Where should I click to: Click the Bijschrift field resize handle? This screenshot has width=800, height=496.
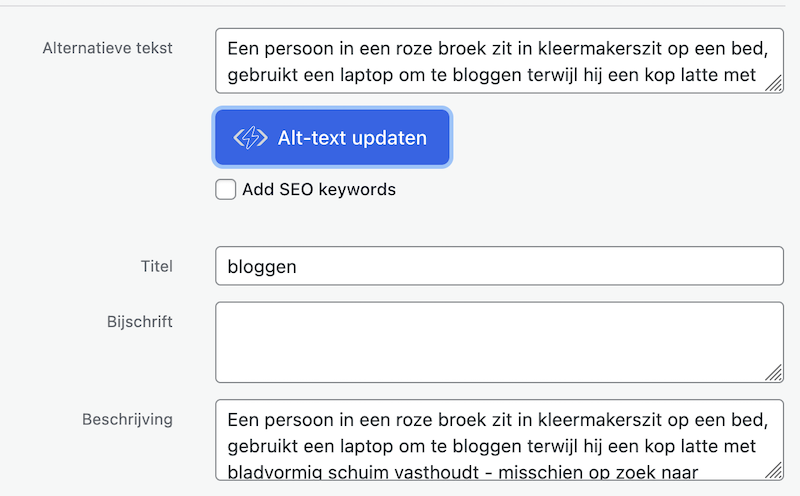[774, 373]
